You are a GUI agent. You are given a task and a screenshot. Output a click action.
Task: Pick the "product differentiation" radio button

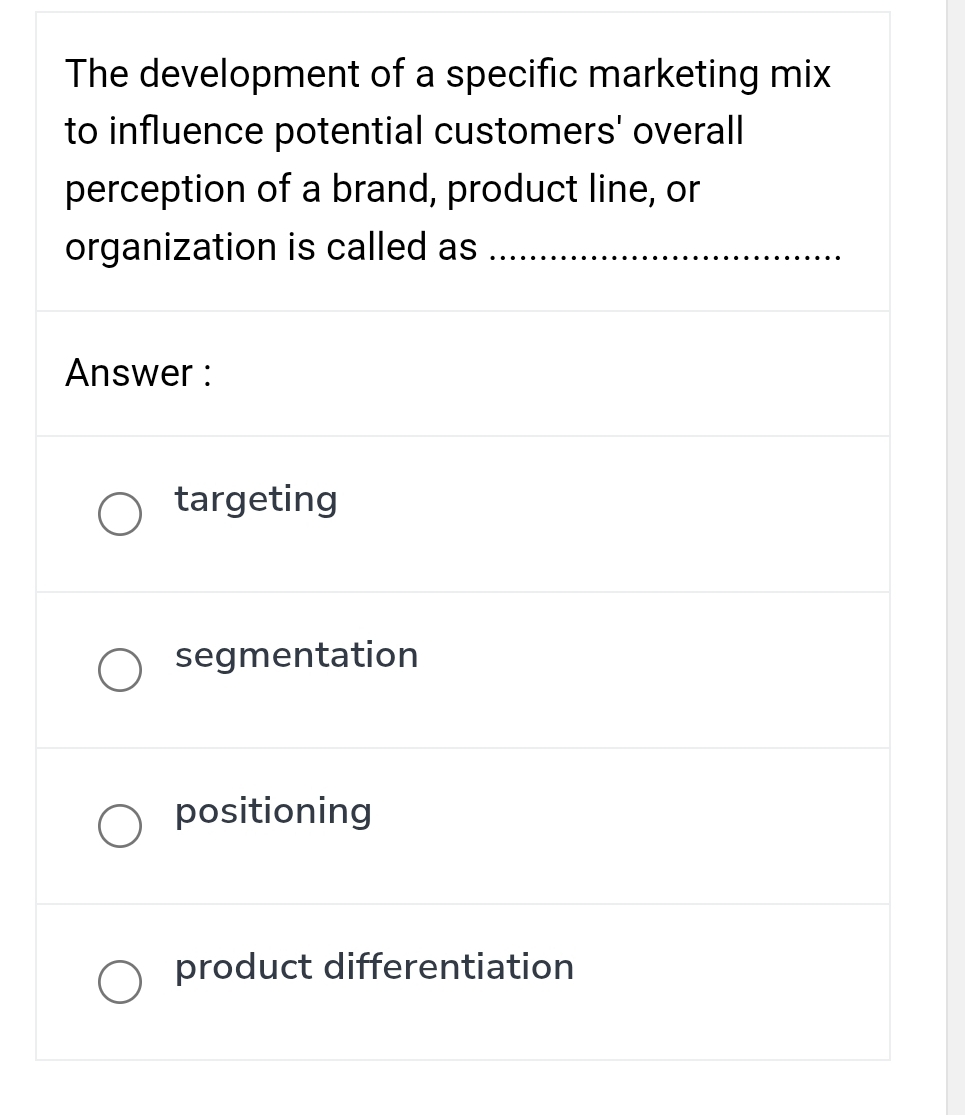pyautogui.click(x=120, y=981)
